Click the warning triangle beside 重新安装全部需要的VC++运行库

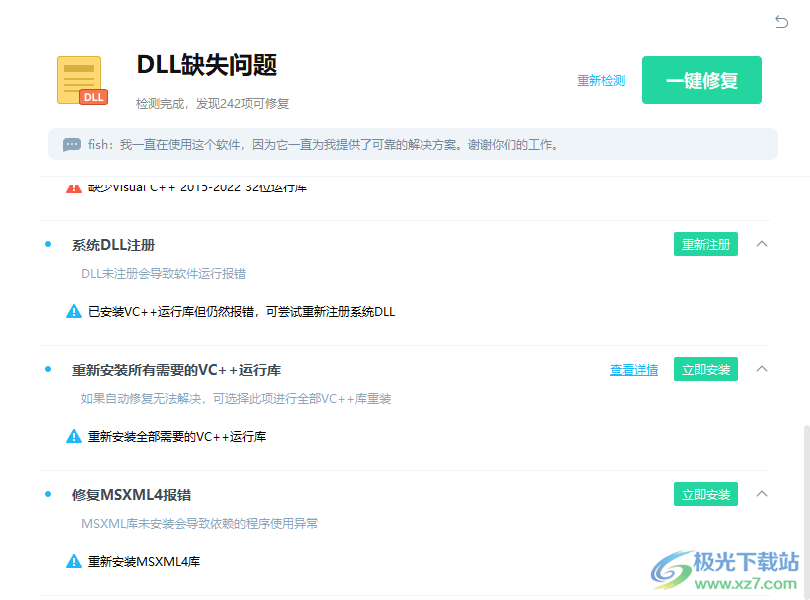[74, 436]
